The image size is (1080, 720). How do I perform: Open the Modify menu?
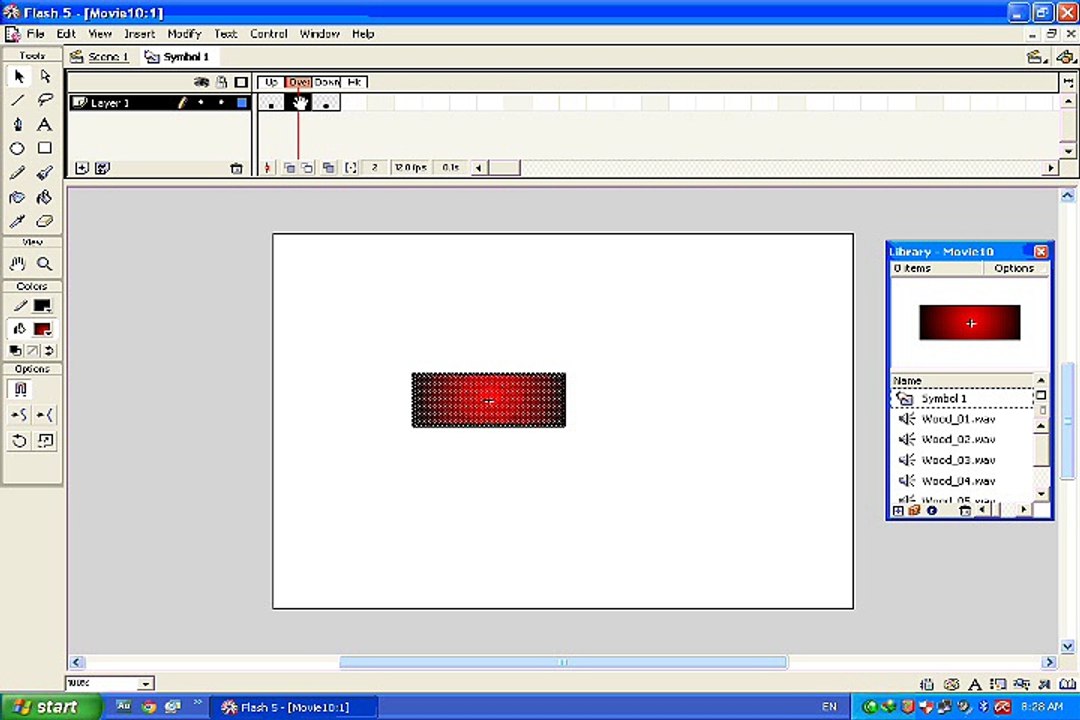[184, 34]
